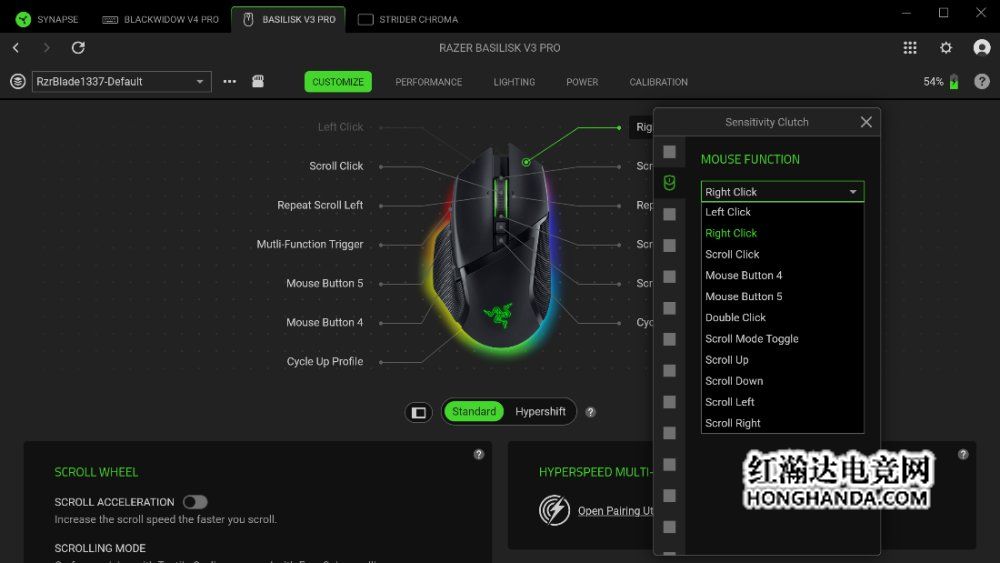Open the Lighting tab
The width and height of the screenshot is (1000, 563).
point(514,82)
